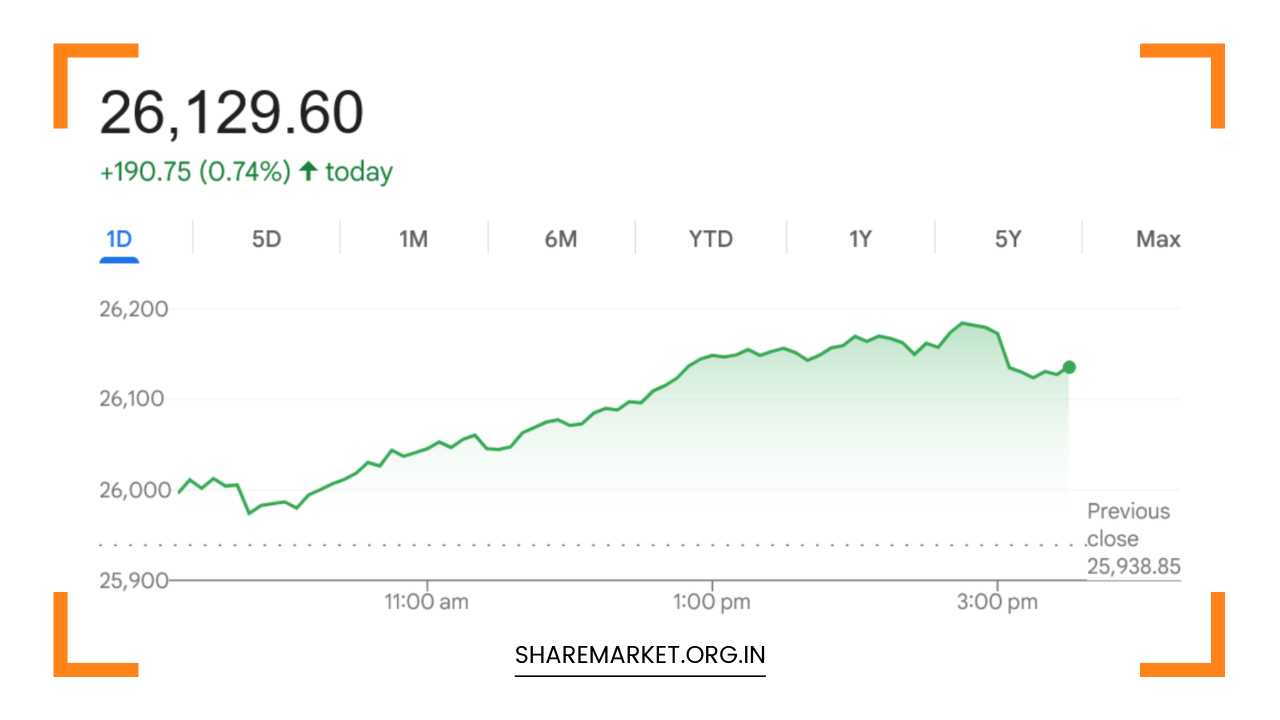The image size is (1280, 720).
Task: Select the Max range tab
Action: tap(1158, 239)
